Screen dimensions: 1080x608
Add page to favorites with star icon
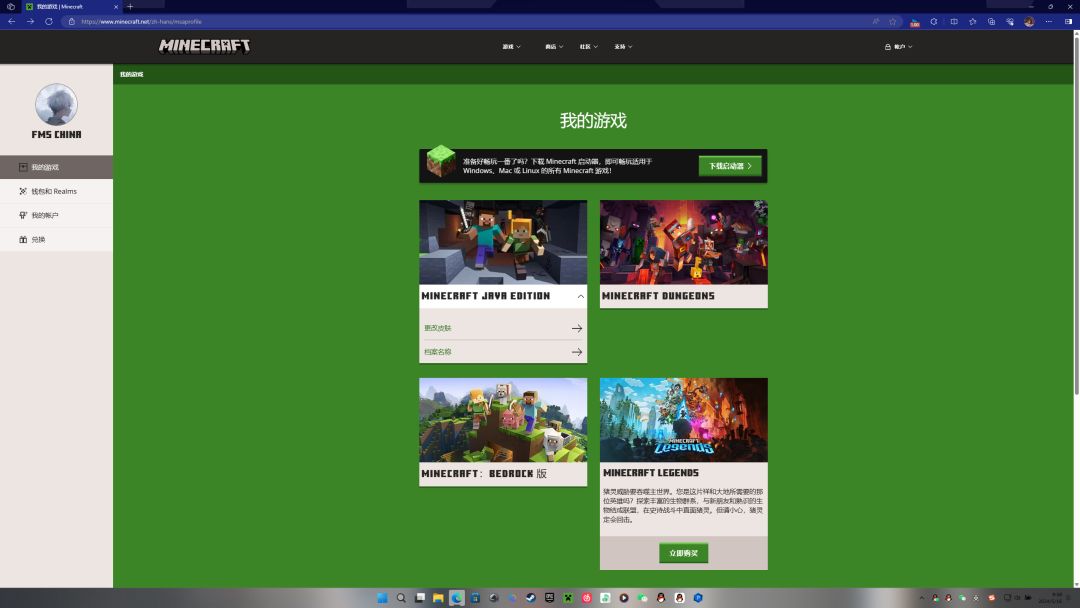tap(893, 21)
